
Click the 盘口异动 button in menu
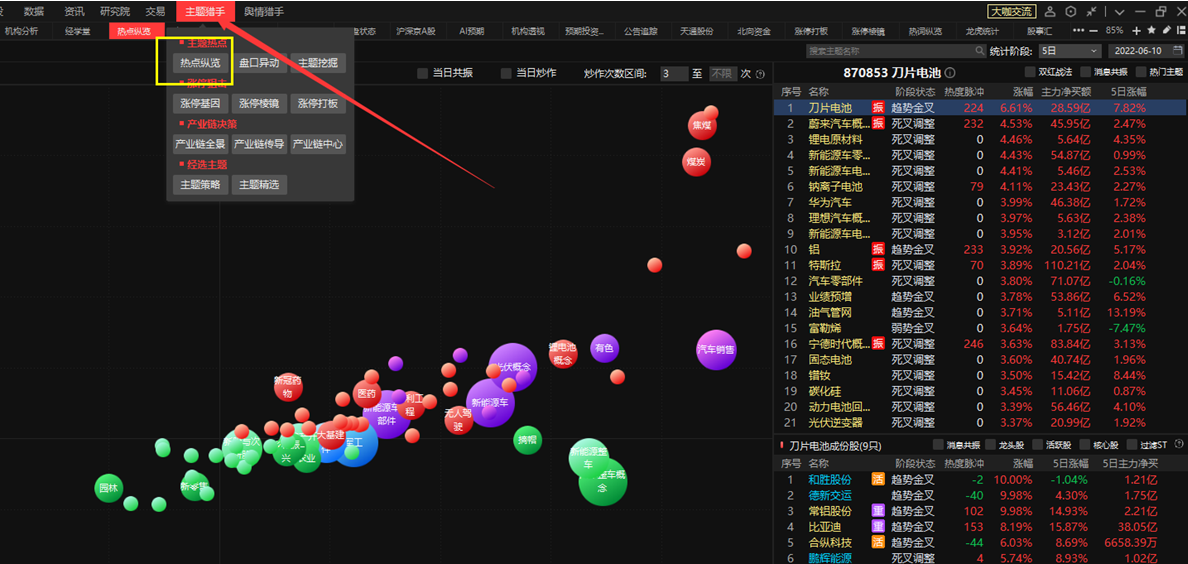[260, 63]
